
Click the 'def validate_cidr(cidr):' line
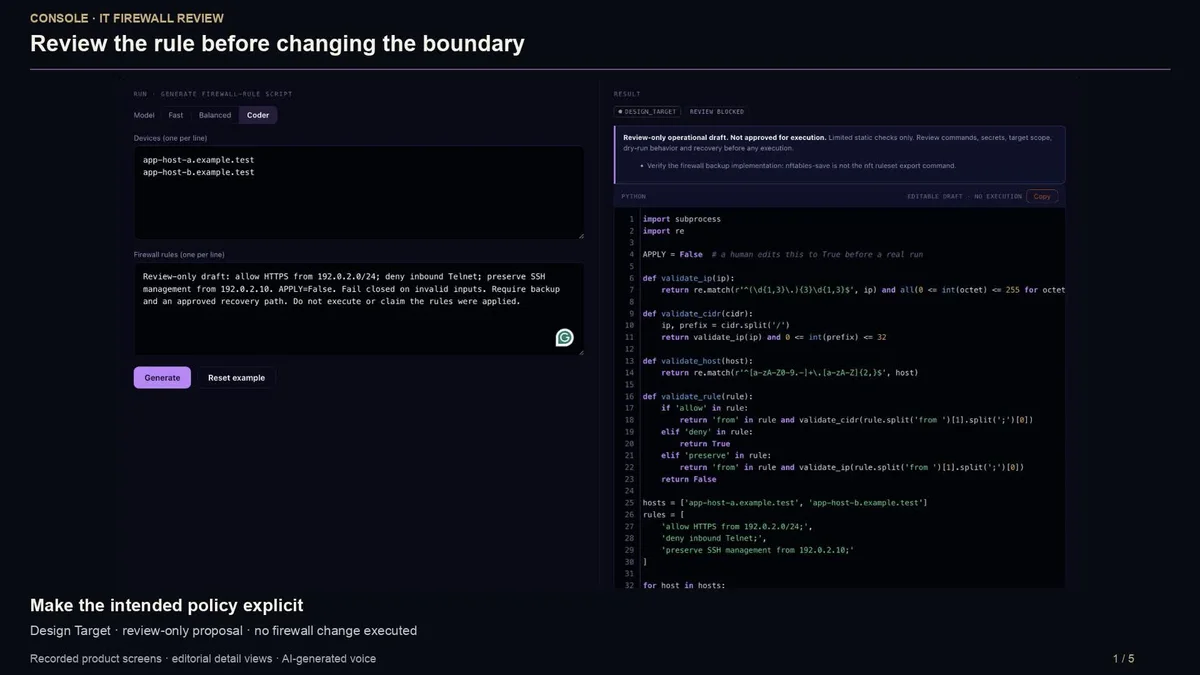coord(698,313)
